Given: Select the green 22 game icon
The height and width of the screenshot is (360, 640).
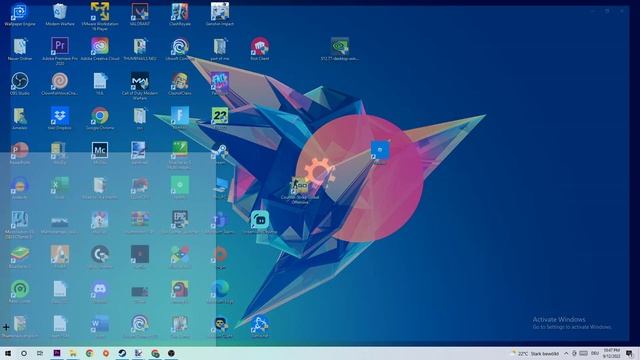Looking at the screenshot, I should (220, 116).
